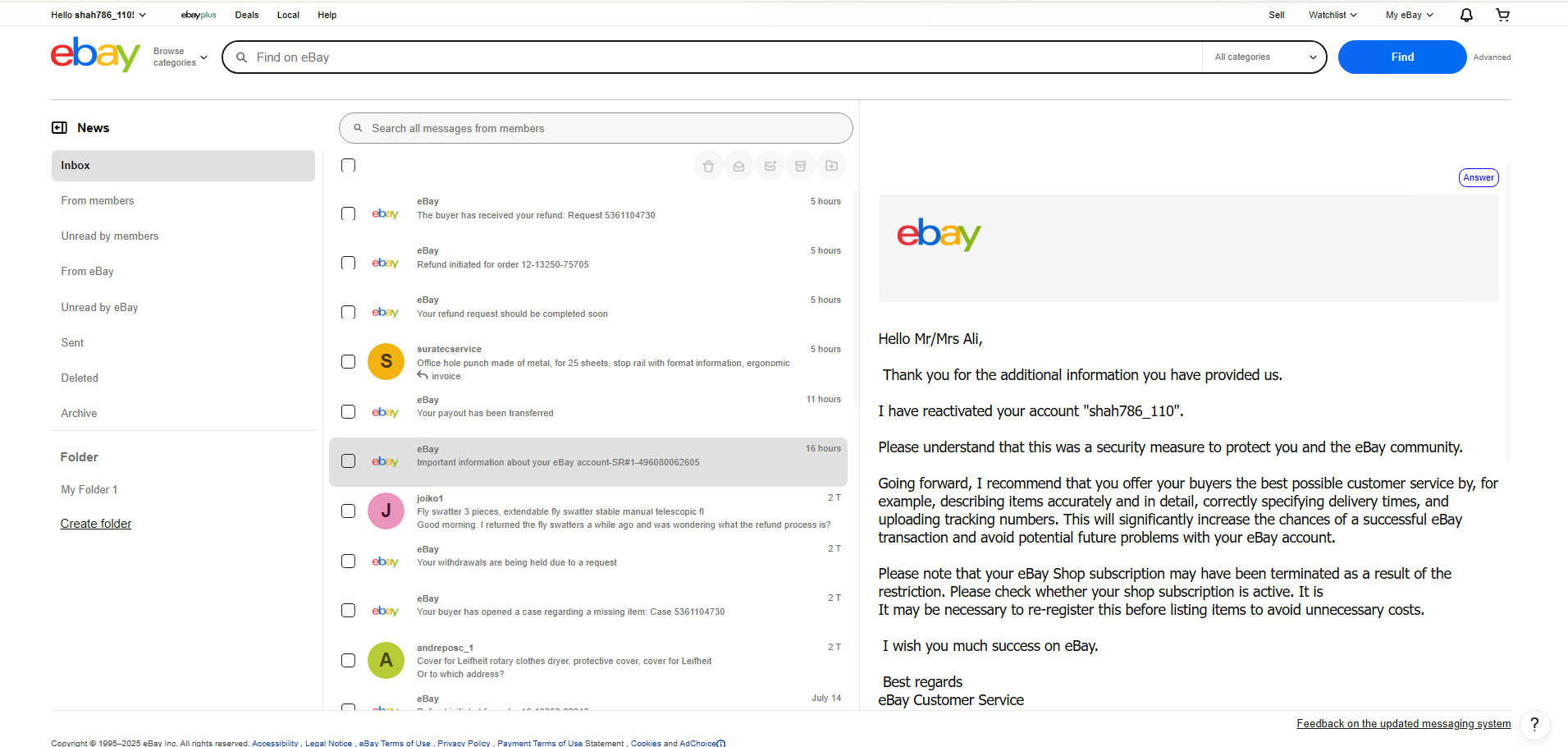Click the Create folder link

pyautogui.click(x=96, y=524)
